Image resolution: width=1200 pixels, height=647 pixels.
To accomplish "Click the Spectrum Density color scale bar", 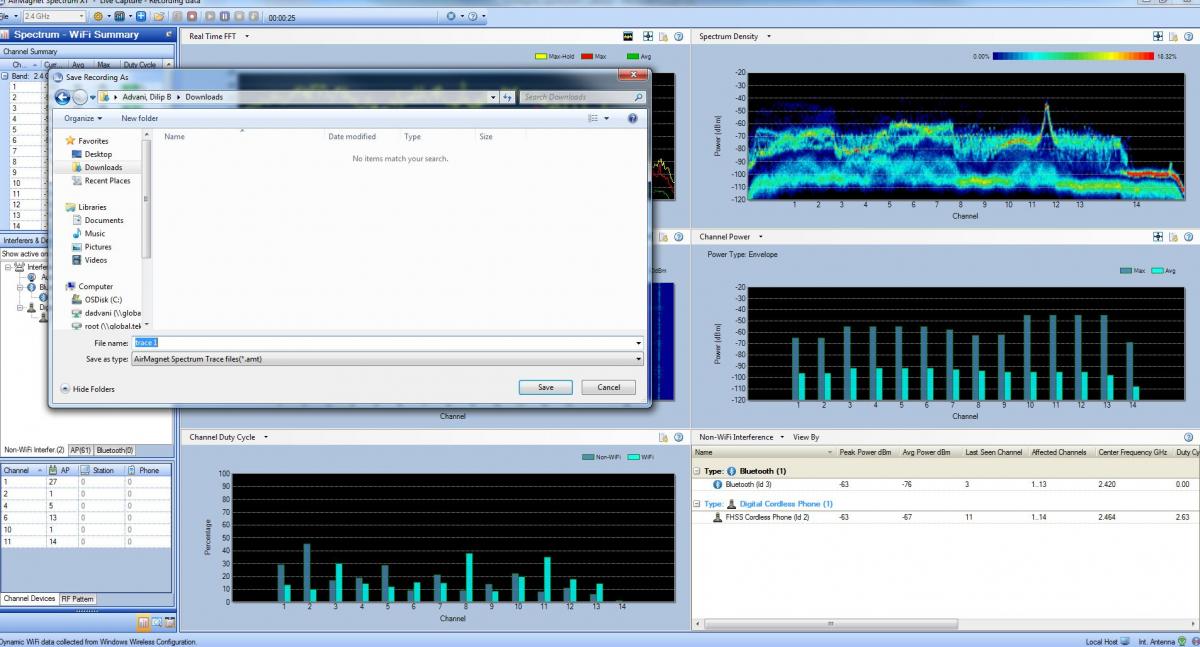I will click(1072, 57).
